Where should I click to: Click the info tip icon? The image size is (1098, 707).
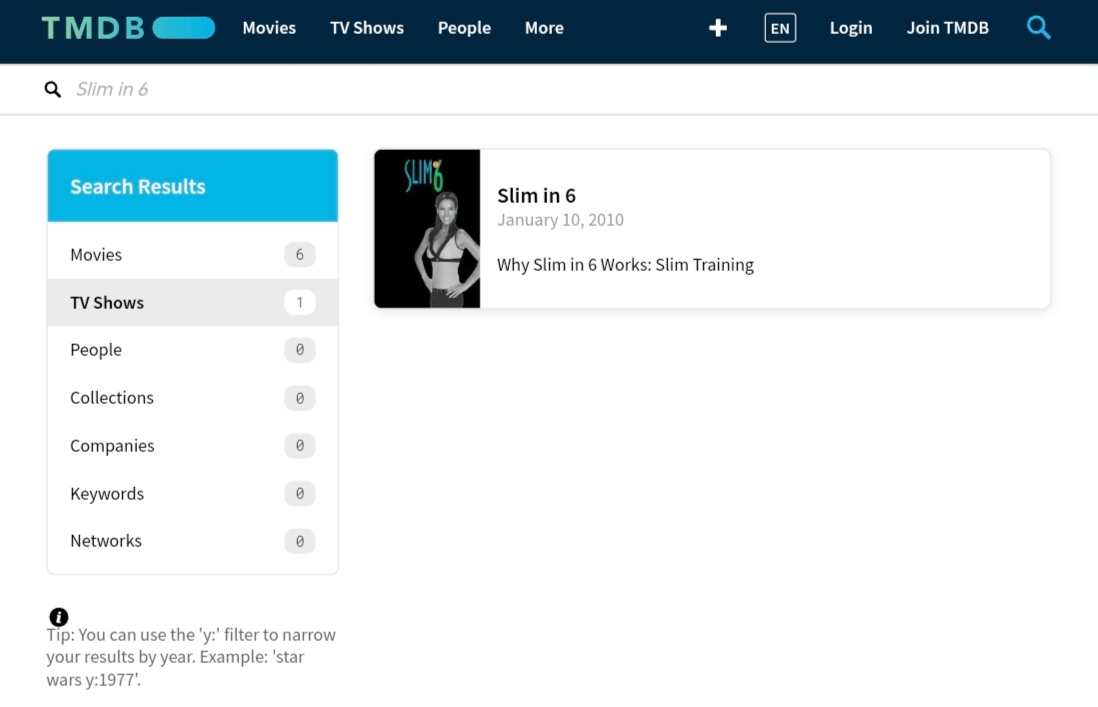[59, 617]
